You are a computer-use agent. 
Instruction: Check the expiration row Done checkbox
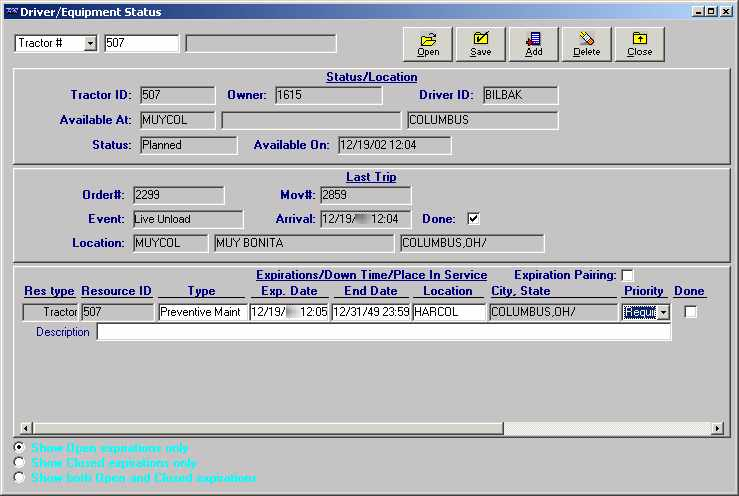tap(690, 312)
